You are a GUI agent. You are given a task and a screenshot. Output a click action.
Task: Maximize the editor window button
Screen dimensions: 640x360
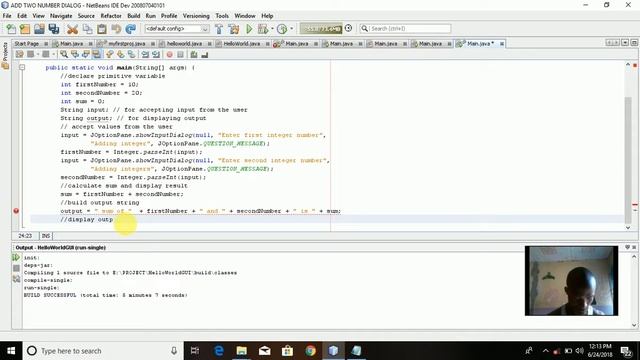[x=634, y=43]
